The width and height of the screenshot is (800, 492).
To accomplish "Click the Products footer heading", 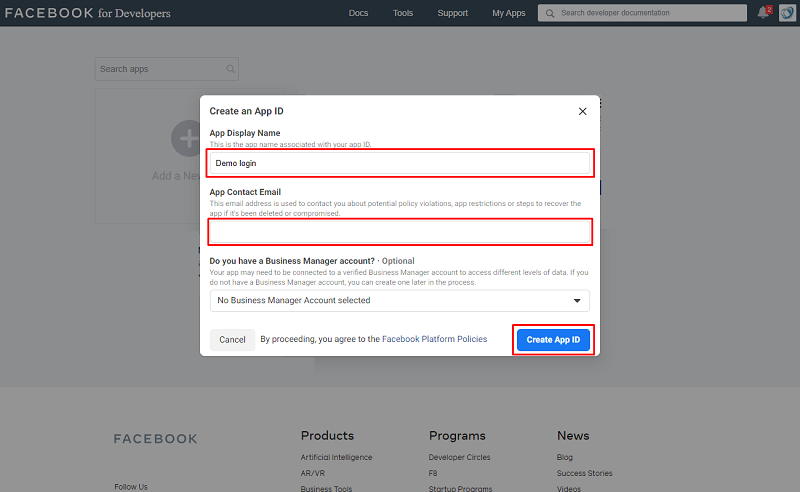I will 327,435.
